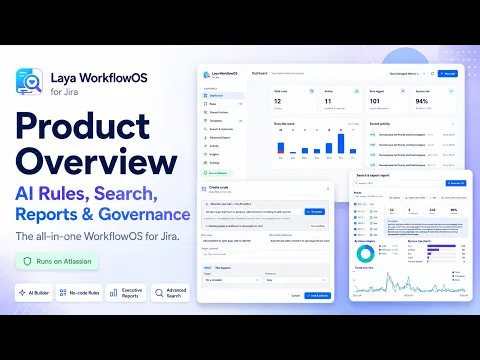This screenshot has width=480, height=360.
Task: Click the Rules icon in the app sidebar
Action: (x=205, y=104)
